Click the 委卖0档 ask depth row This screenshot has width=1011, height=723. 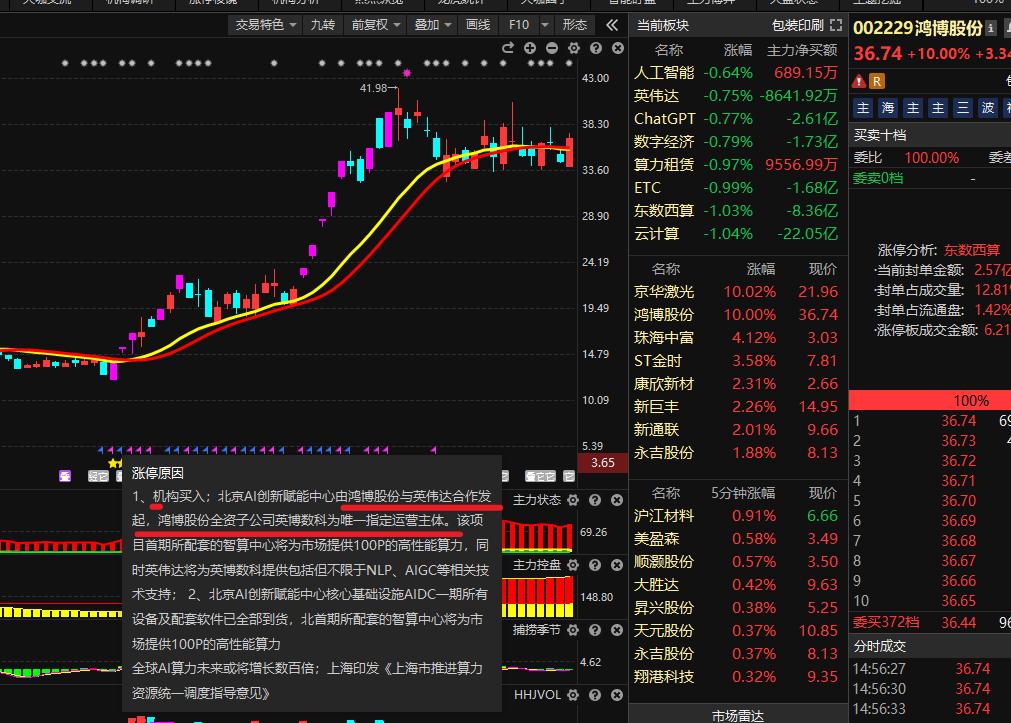click(930, 179)
